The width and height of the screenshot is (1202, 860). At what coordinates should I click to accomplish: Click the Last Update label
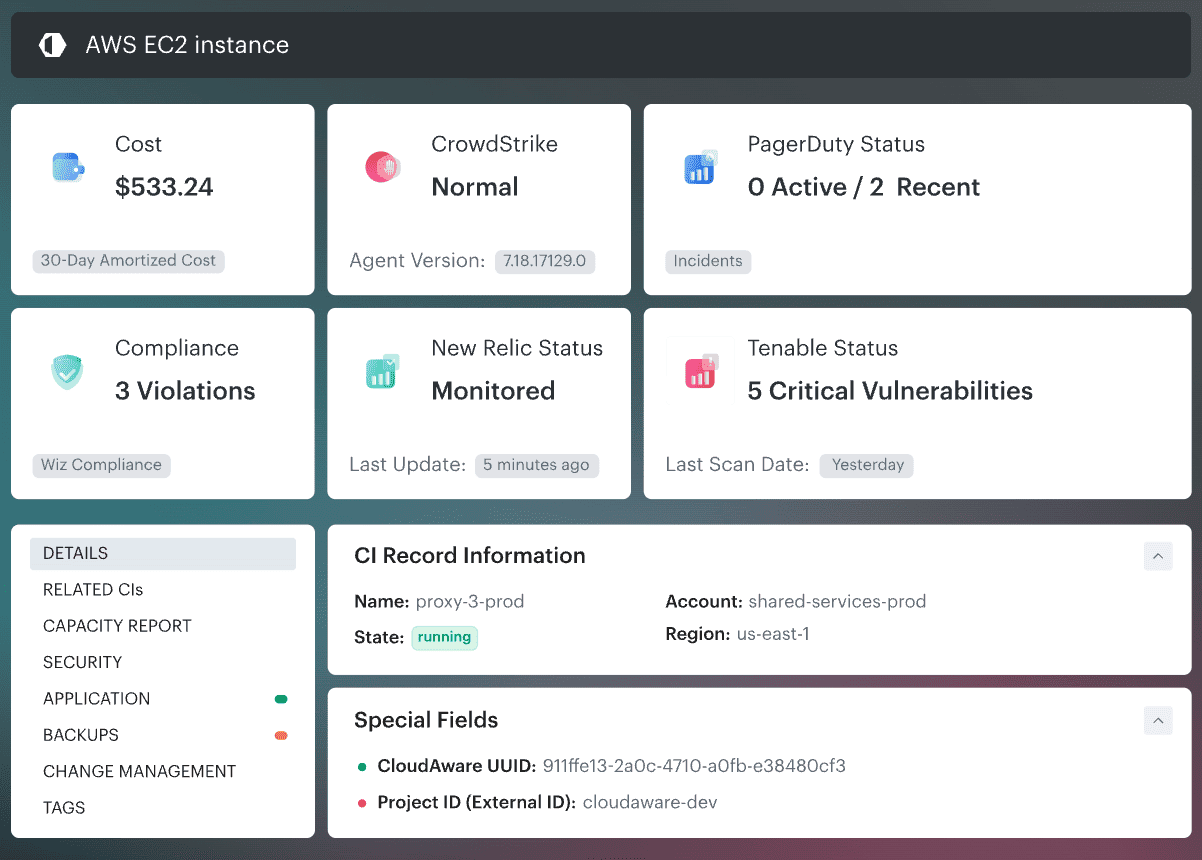coord(408,465)
